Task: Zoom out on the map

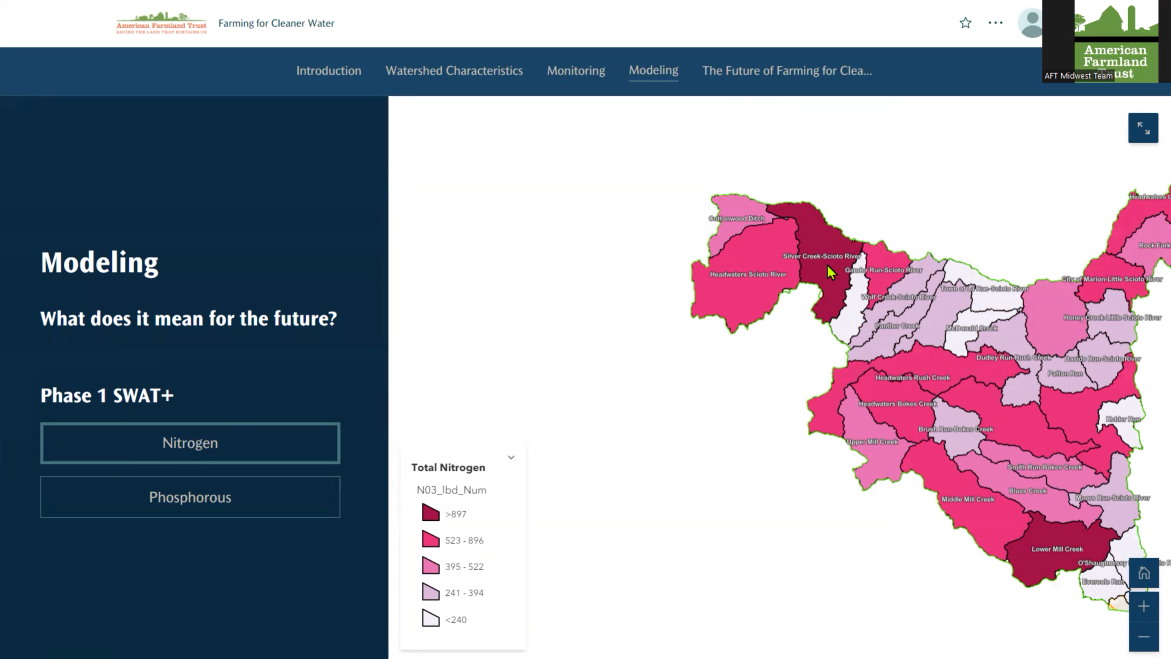Action: pyautogui.click(x=1143, y=636)
